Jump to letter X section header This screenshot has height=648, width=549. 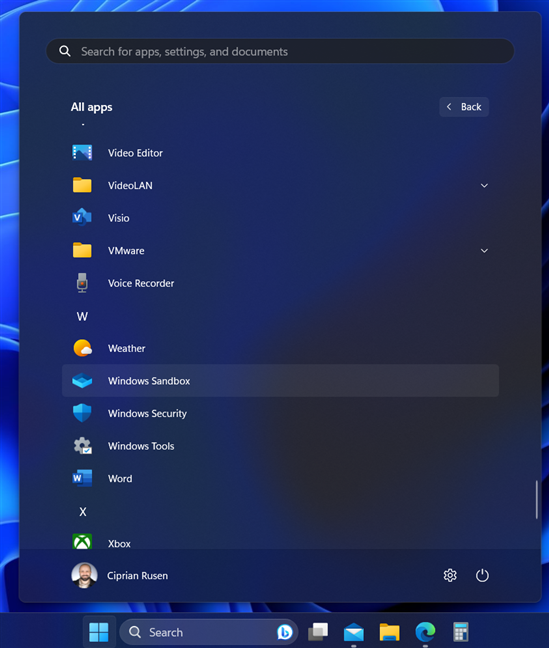pyautogui.click(x=83, y=512)
